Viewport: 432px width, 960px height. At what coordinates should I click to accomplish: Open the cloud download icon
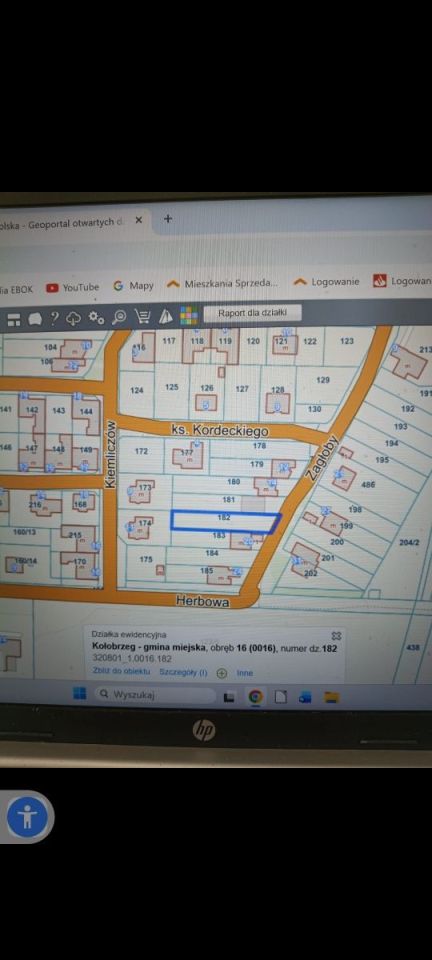click(x=73, y=317)
